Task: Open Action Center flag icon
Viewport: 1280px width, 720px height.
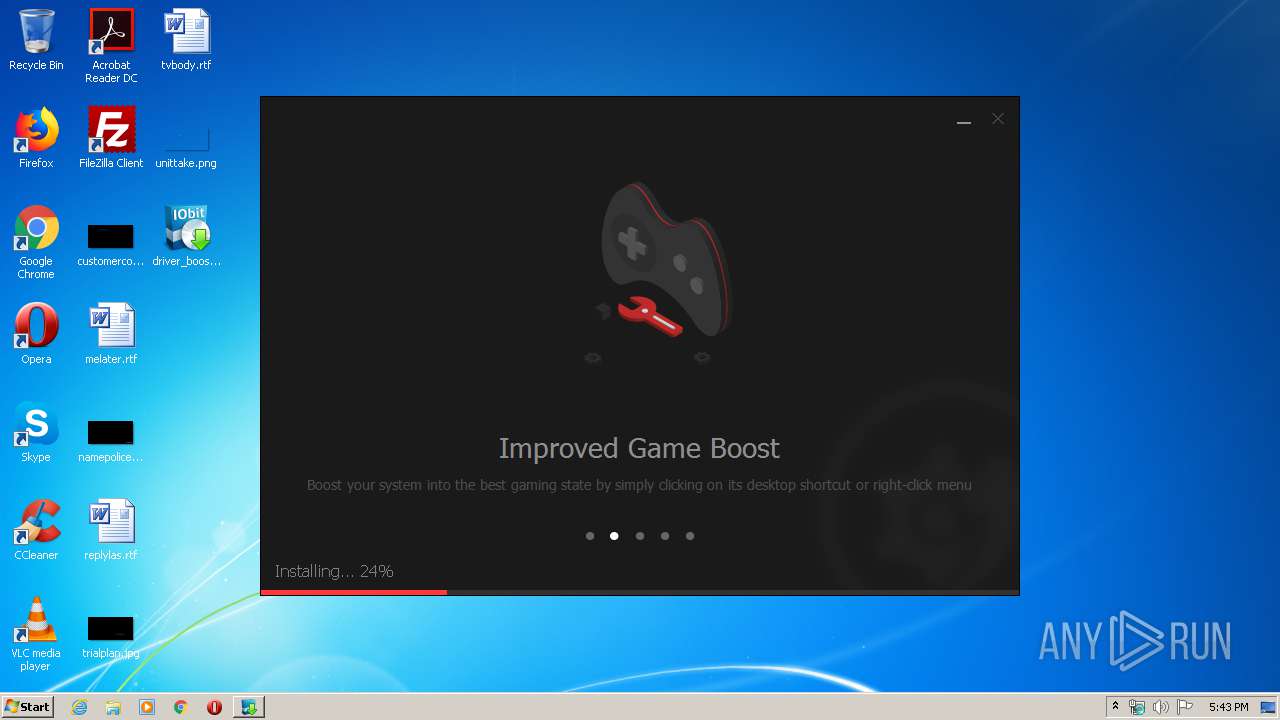Action: click(1185, 707)
